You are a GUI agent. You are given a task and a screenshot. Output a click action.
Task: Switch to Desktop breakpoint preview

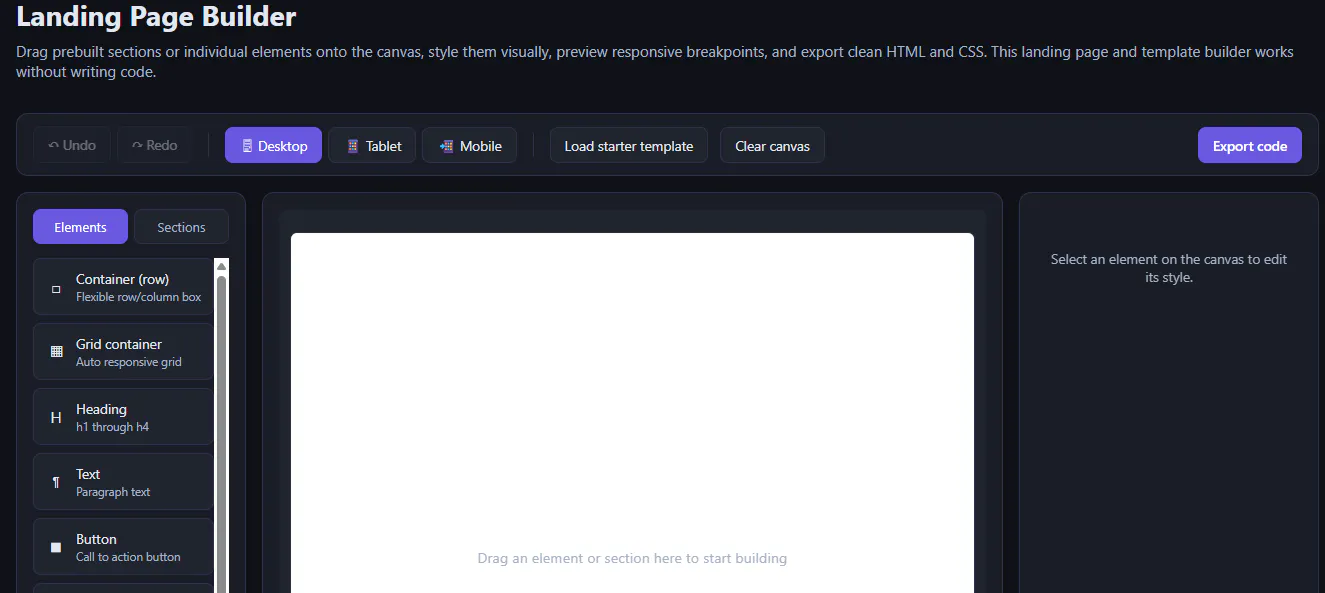click(273, 145)
